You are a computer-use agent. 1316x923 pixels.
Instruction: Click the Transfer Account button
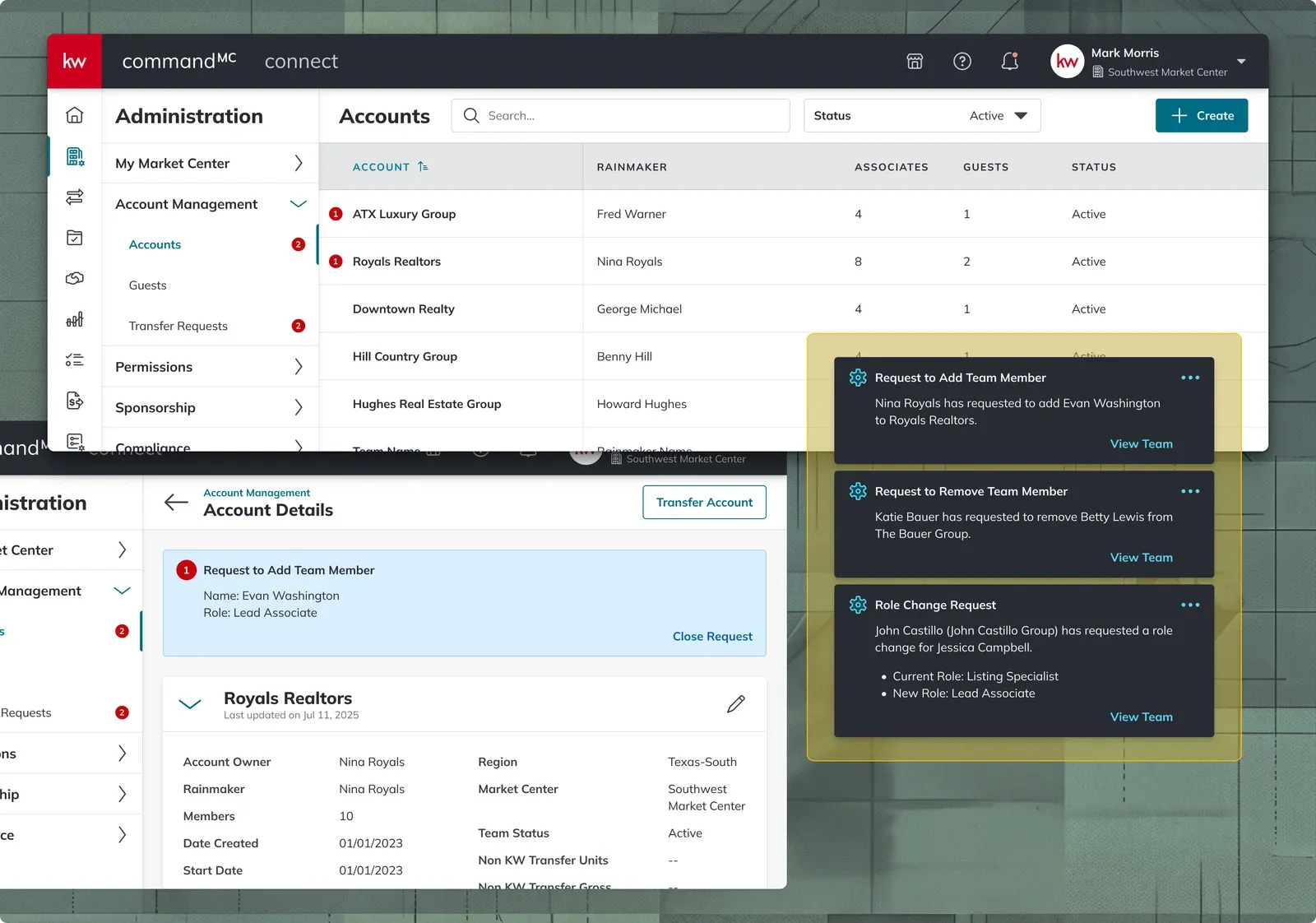[x=704, y=502]
